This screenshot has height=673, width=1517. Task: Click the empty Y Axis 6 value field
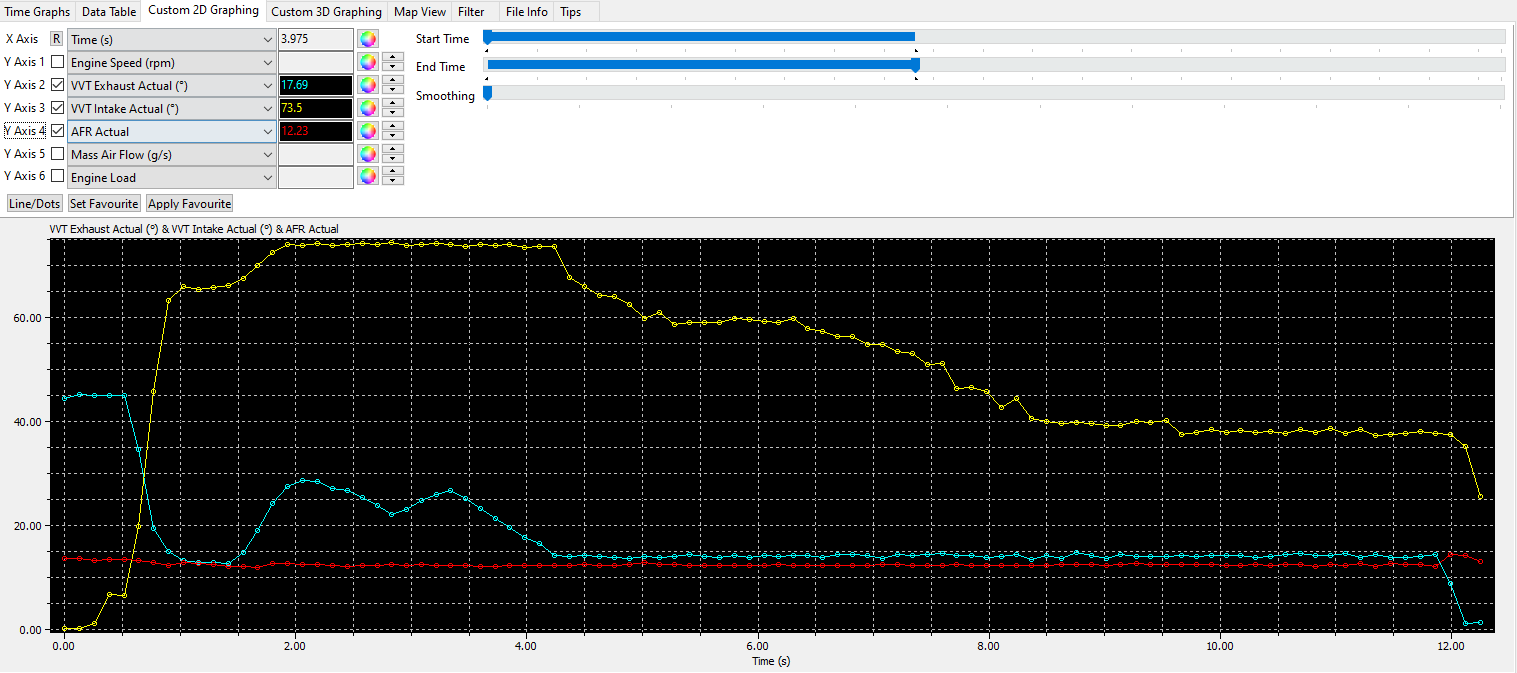point(315,177)
